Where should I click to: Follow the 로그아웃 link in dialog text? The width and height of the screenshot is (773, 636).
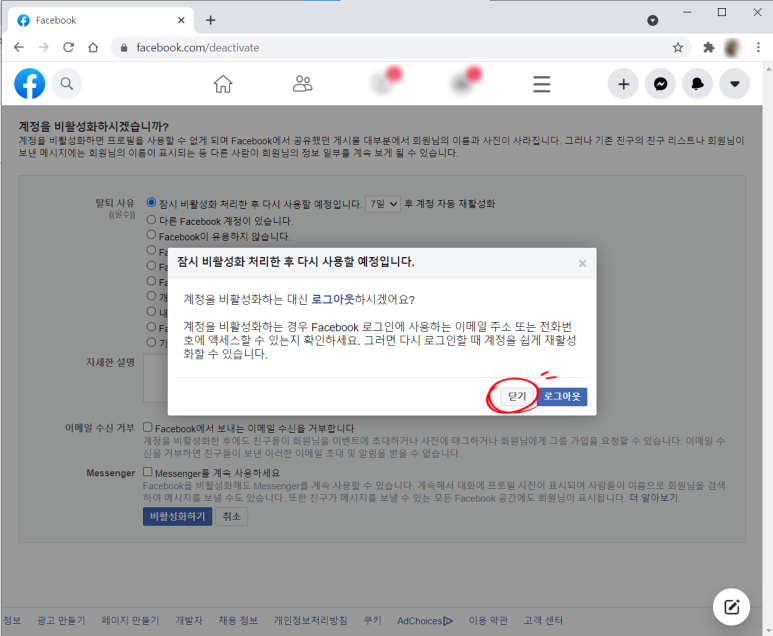[x=333, y=299]
